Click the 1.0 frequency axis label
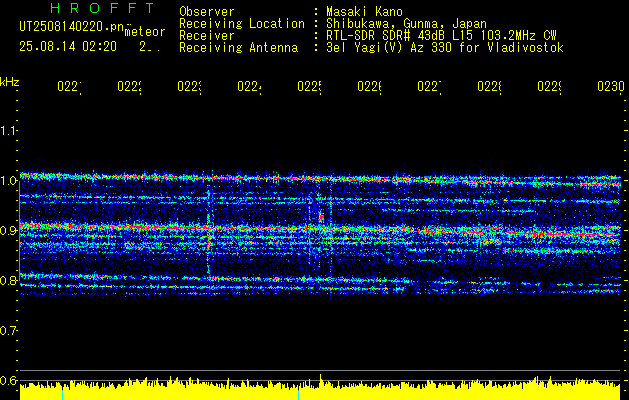This screenshot has width=629, height=400. coord(9,181)
